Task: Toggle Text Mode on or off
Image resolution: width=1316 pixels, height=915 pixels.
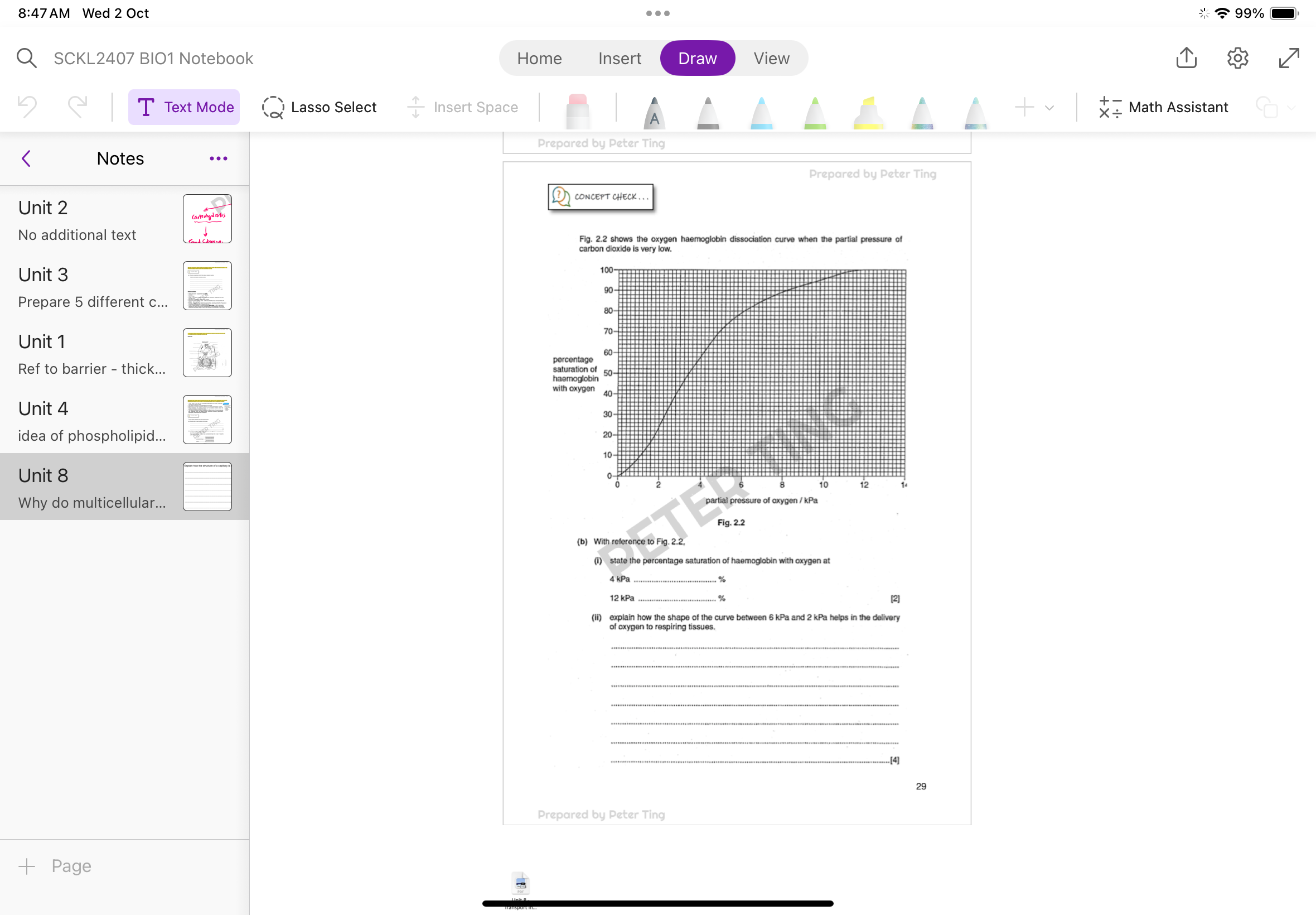Action: [185, 107]
